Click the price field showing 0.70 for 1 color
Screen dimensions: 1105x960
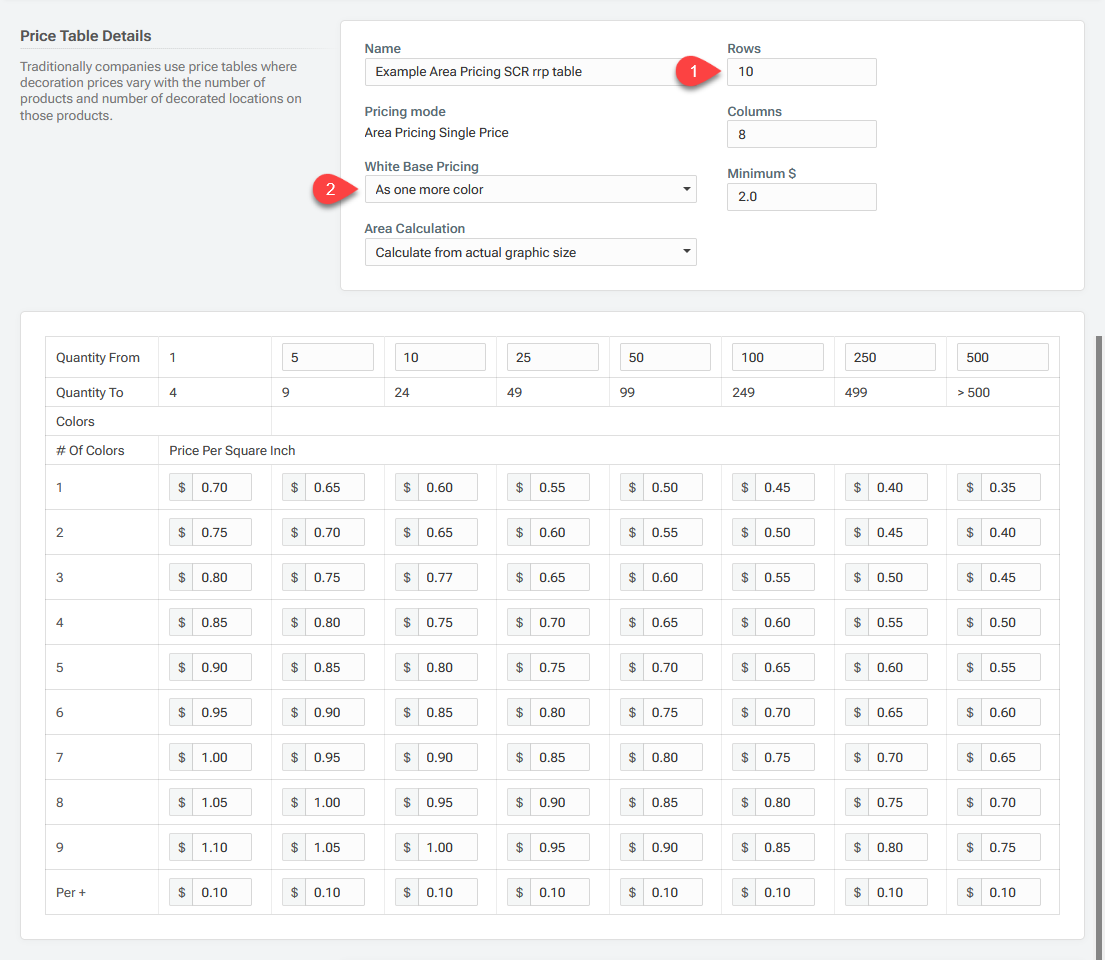(x=222, y=487)
